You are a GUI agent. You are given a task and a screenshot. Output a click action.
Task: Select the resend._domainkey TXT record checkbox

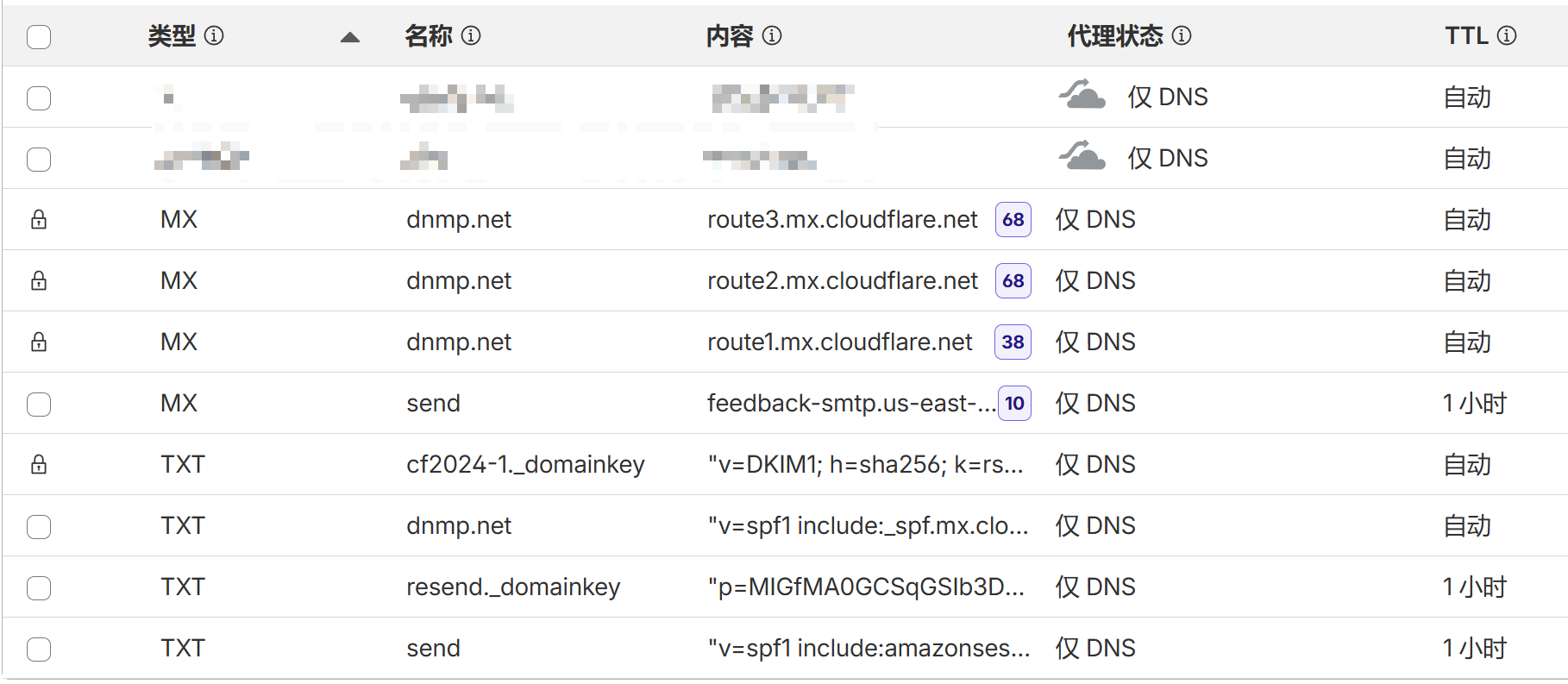pos(39,587)
